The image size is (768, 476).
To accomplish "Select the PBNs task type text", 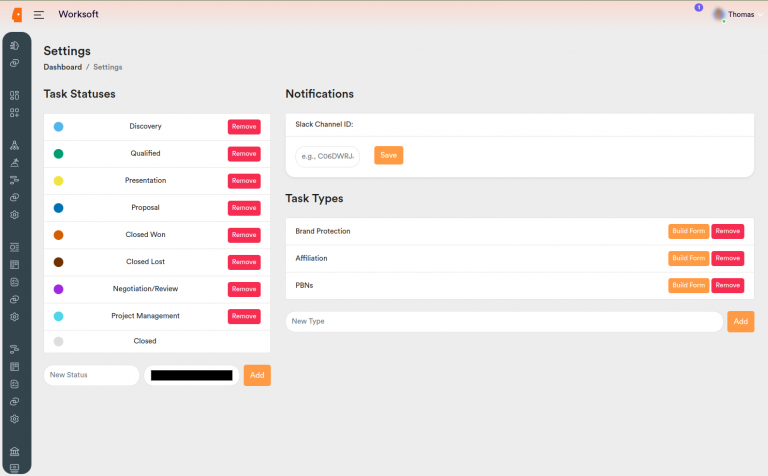I will coord(304,286).
